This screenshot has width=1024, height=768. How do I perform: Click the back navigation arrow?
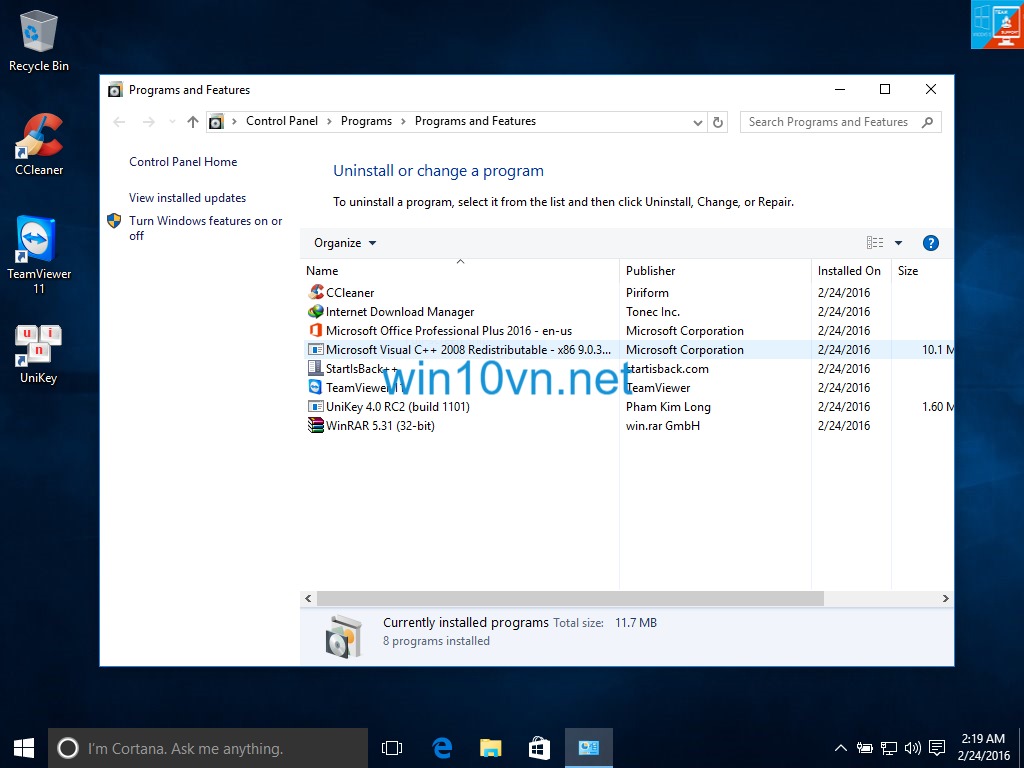[x=119, y=121]
